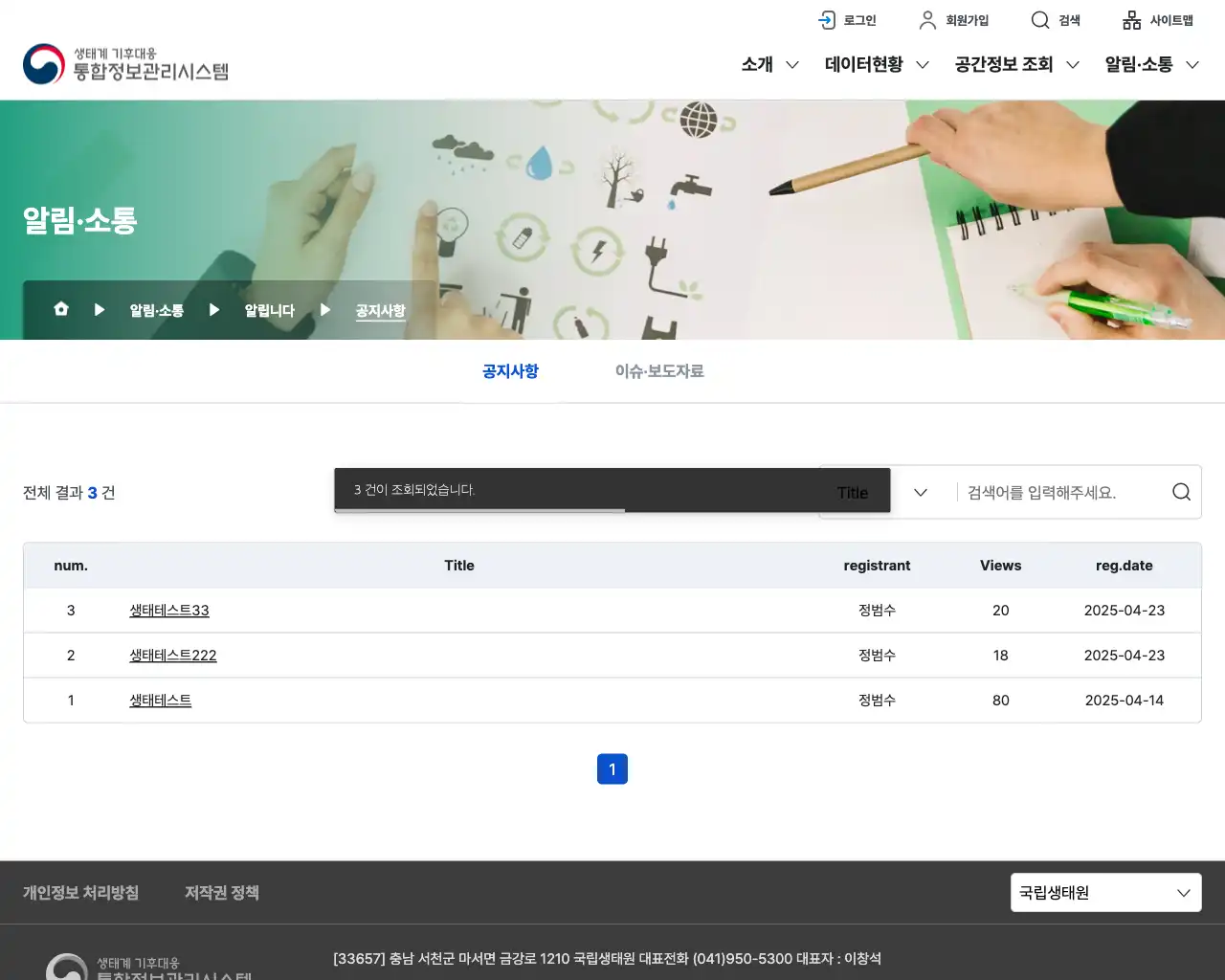
Task: Click the Views column header
Action: [x=1001, y=566]
